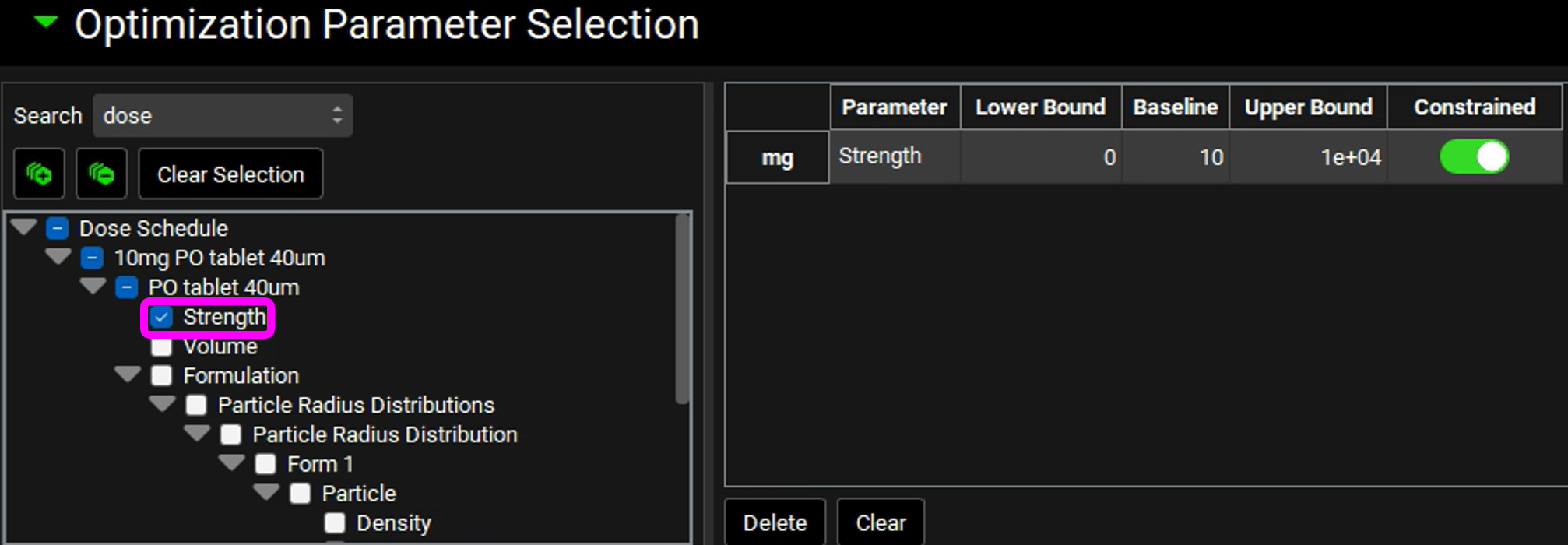Click the collapse-all tree nodes icon
Image resolution: width=1568 pixels, height=545 pixels.
click(101, 174)
